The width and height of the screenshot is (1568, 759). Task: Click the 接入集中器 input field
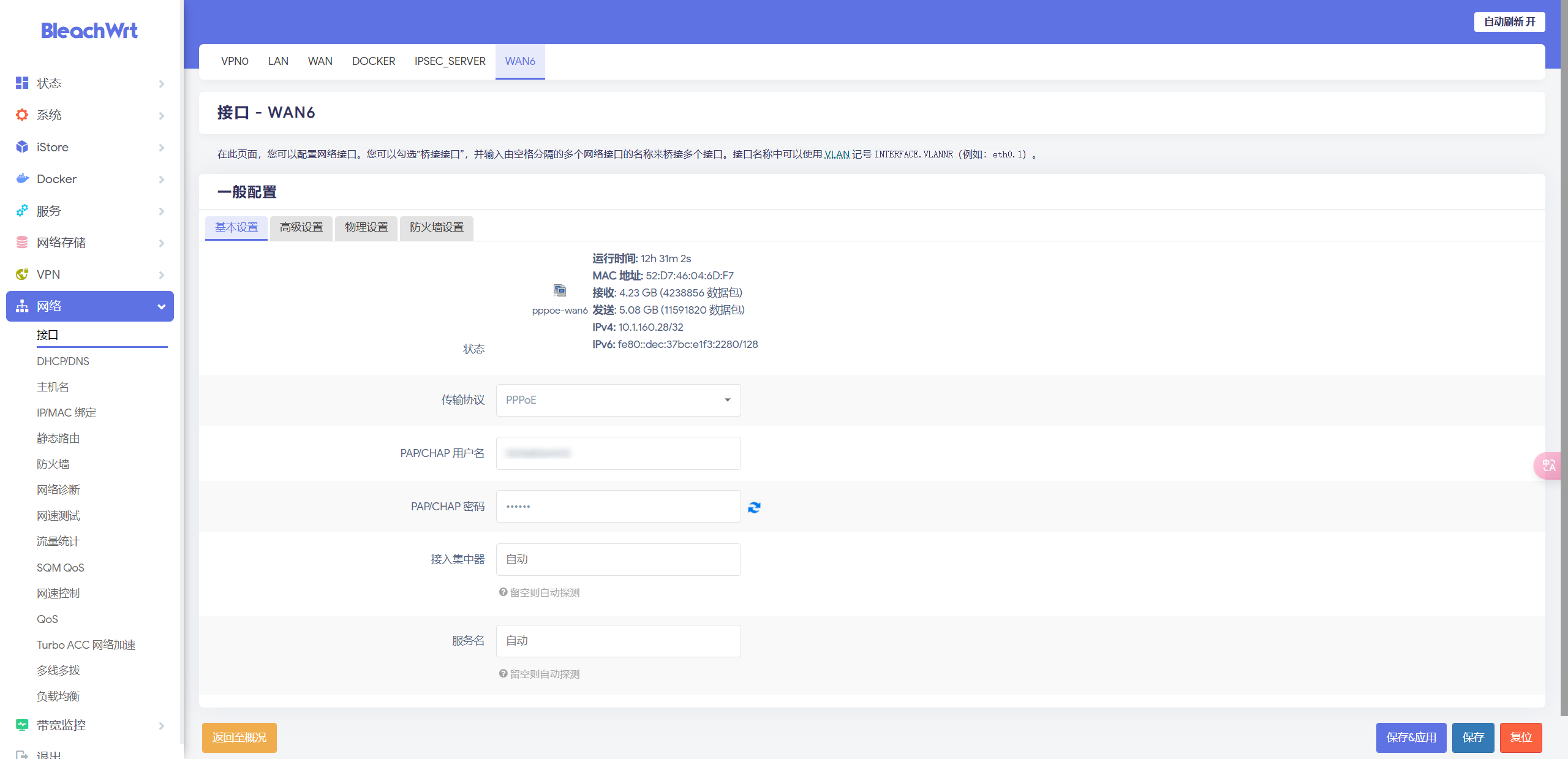point(618,559)
